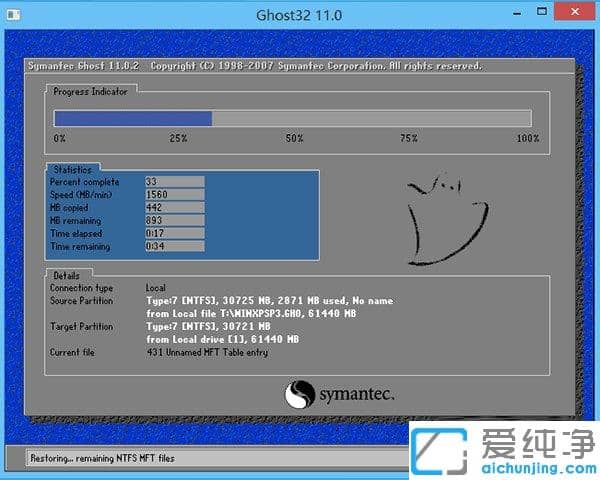Click the Source Partition label
This screenshot has width=600, height=480.
82,300
